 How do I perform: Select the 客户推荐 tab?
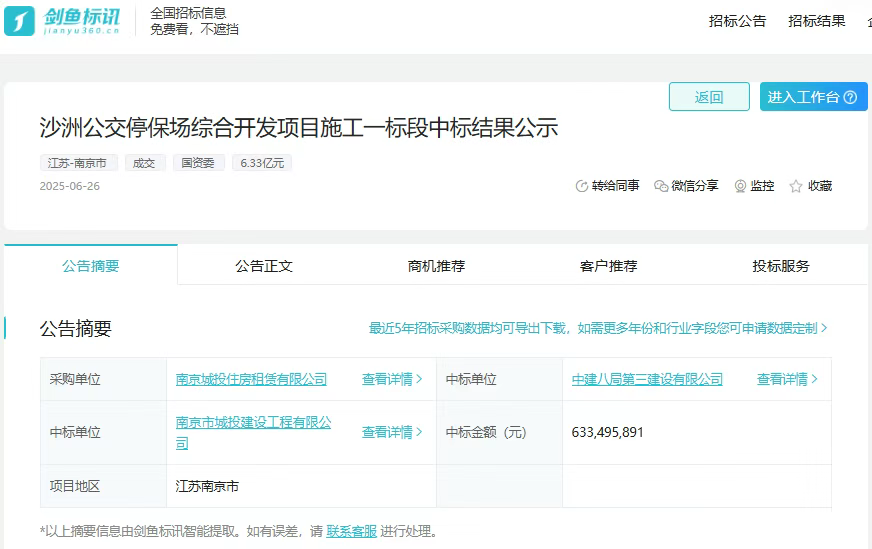(x=608, y=266)
